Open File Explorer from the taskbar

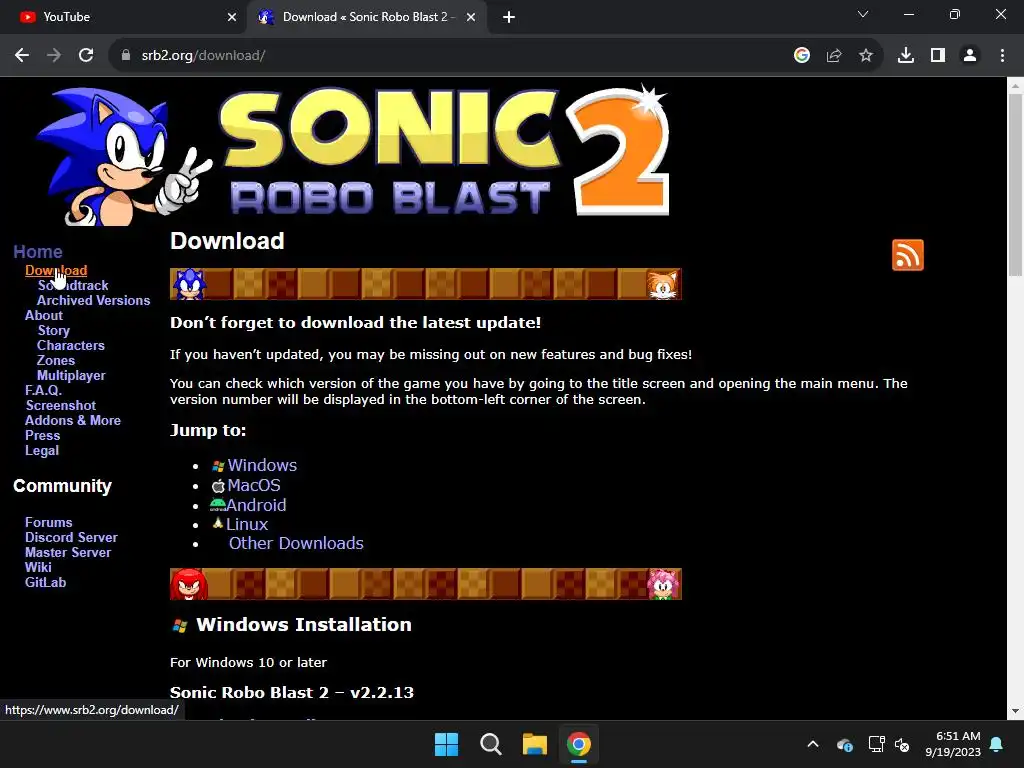click(535, 744)
